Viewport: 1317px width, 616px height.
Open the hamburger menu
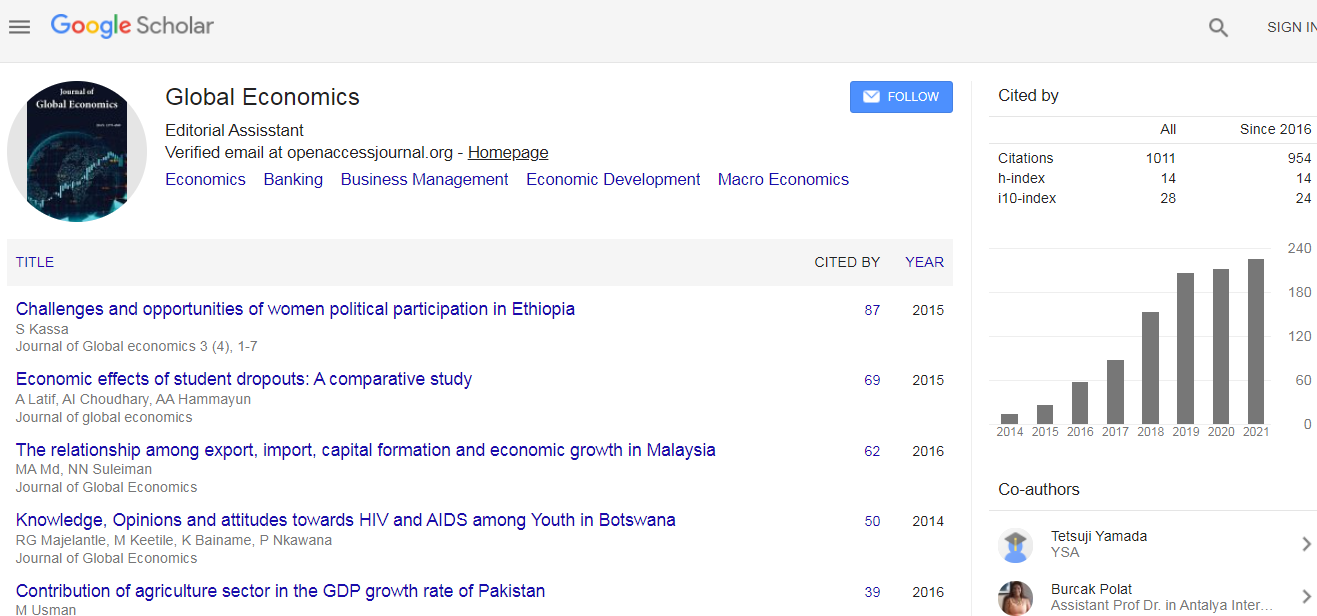19,27
